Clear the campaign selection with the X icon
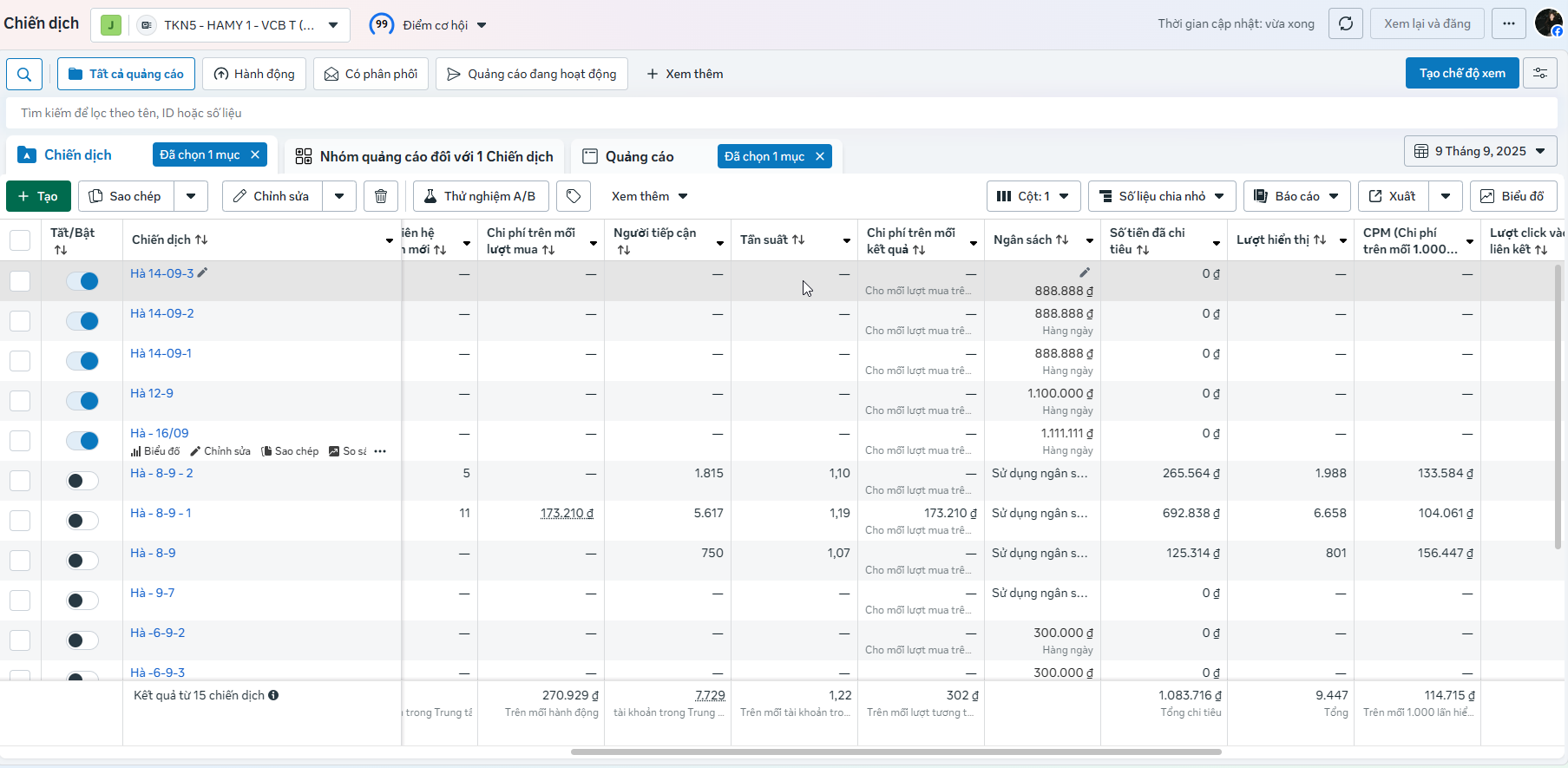Image resolution: width=1568 pixels, height=768 pixels. click(x=255, y=154)
